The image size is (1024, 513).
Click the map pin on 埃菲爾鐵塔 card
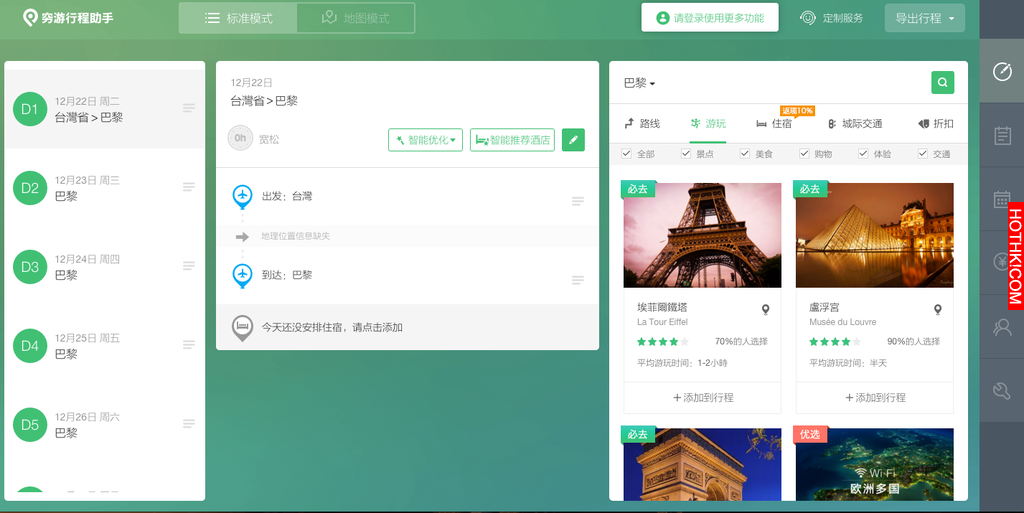point(765,309)
